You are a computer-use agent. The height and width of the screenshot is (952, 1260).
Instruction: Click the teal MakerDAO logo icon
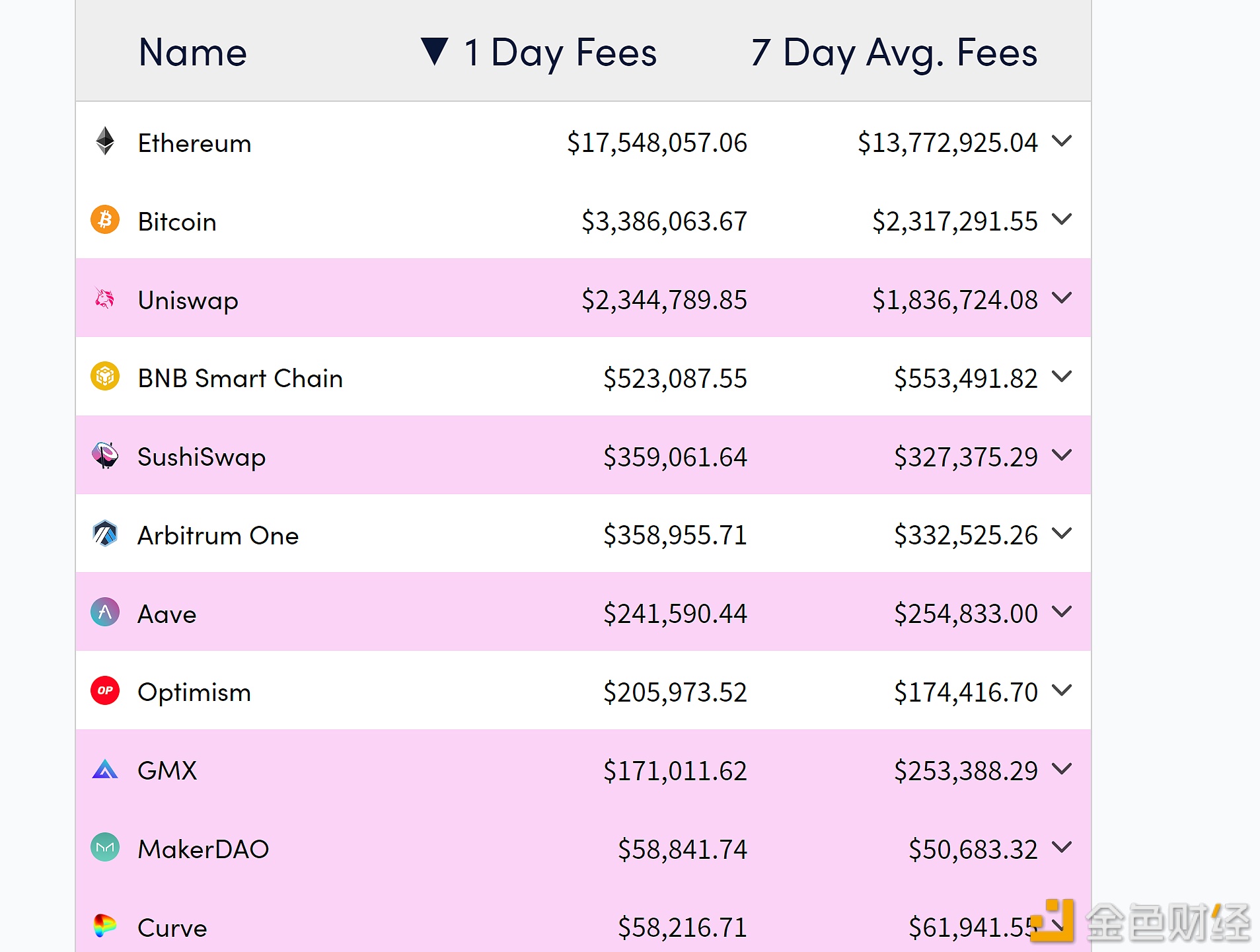point(105,848)
